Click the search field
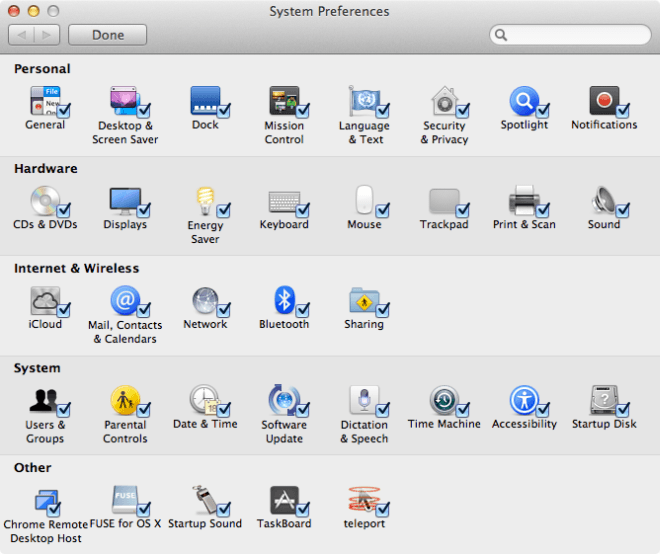The height and width of the screenshot is (554, 660). pos(570,35)
